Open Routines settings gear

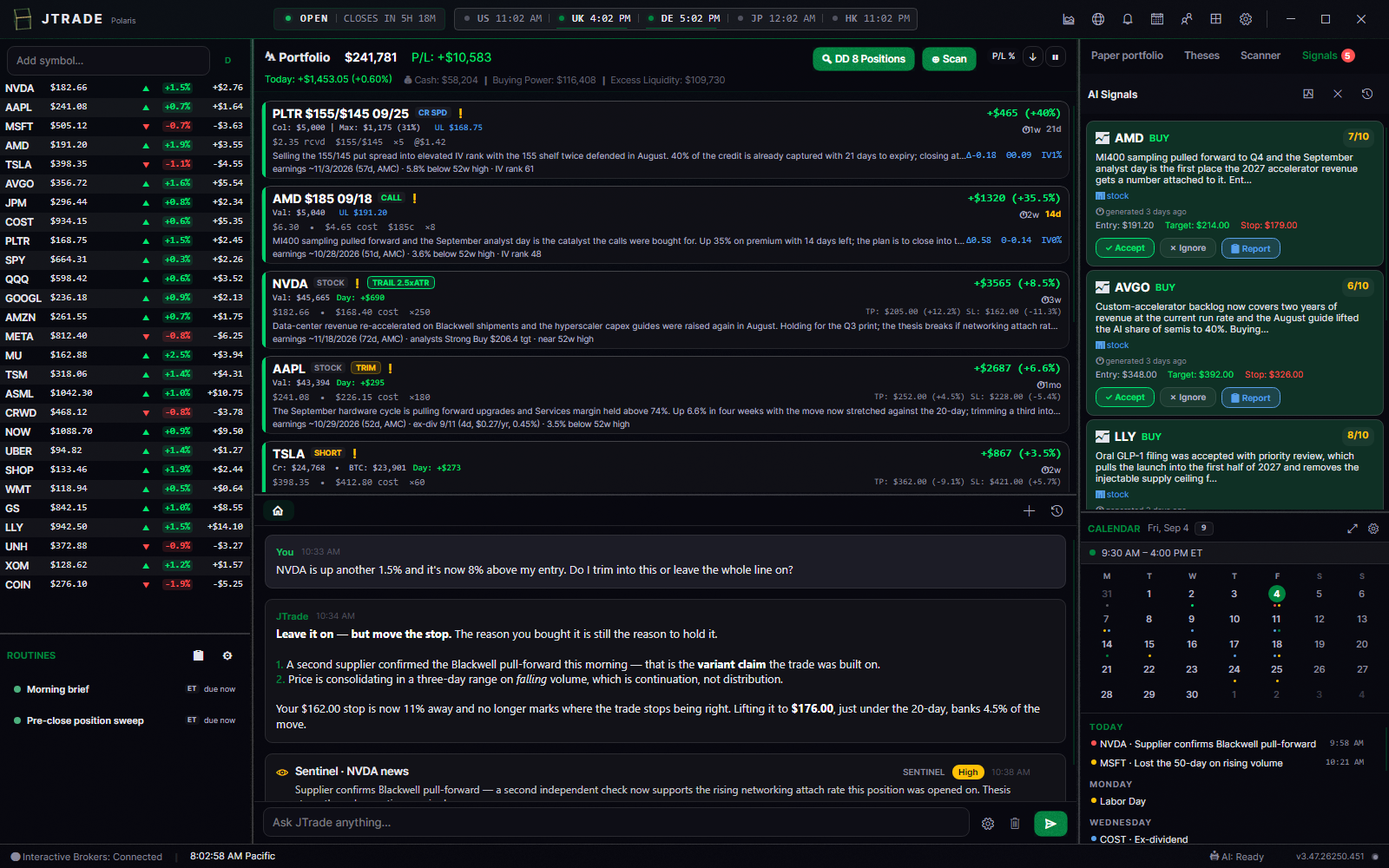pyautogui.click(x=227, y=655)
